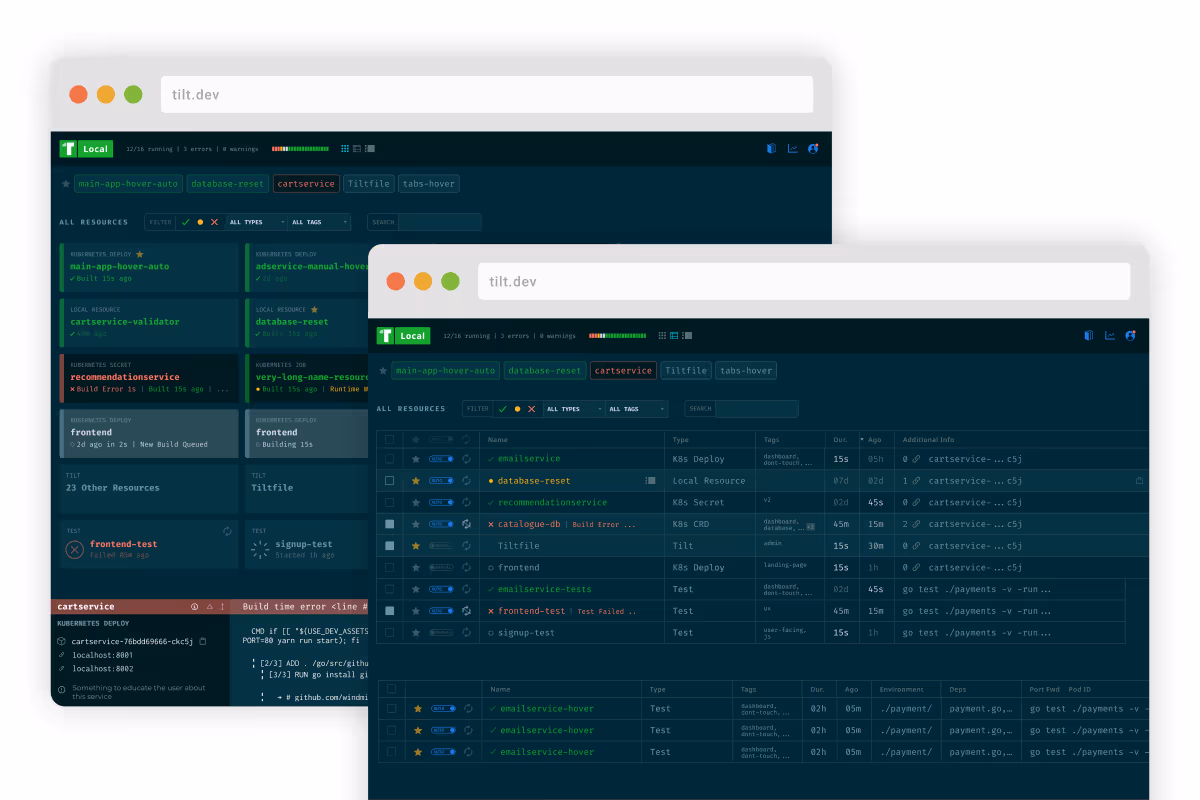Image resolution: width=1200 pixels, height=800 pixels.
Task: Check the database-reset row checkbox
Action: tap(389, 481)
